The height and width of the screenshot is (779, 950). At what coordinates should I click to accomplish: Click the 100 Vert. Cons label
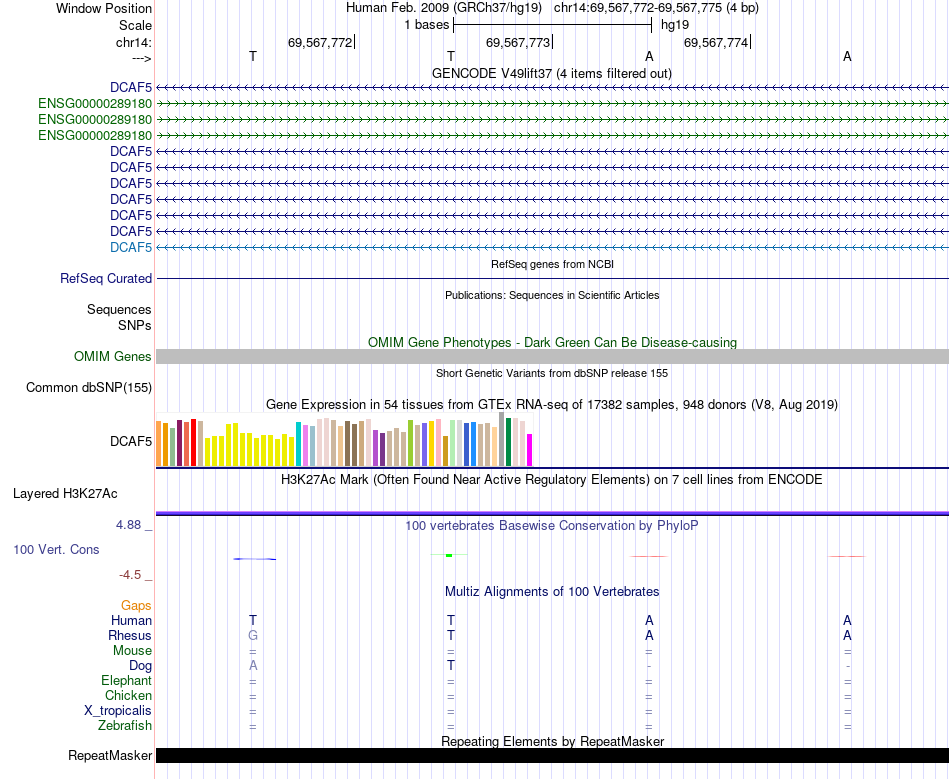click(x=56, y=549)
